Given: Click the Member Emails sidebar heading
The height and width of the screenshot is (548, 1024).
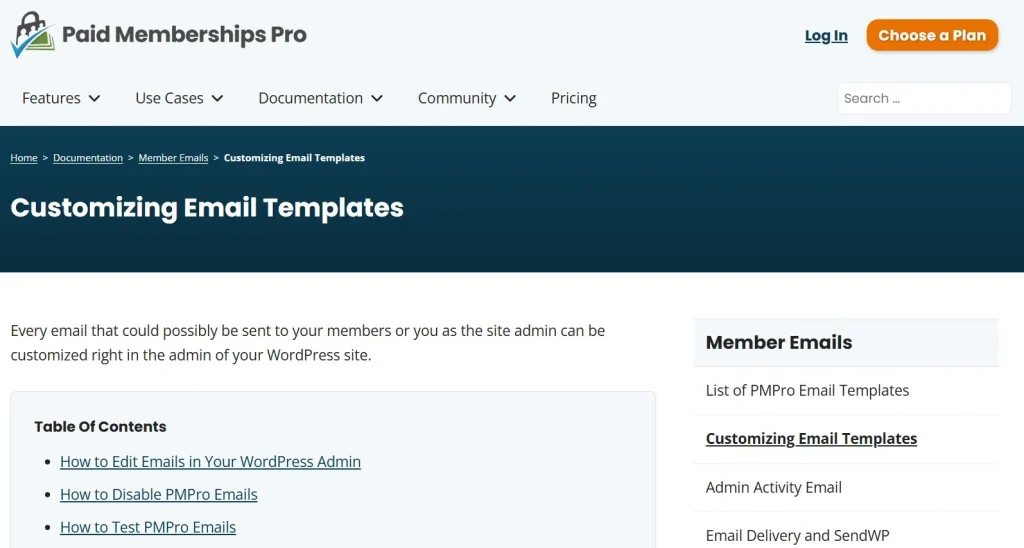Looking at the screenshot, I should 778,342.
